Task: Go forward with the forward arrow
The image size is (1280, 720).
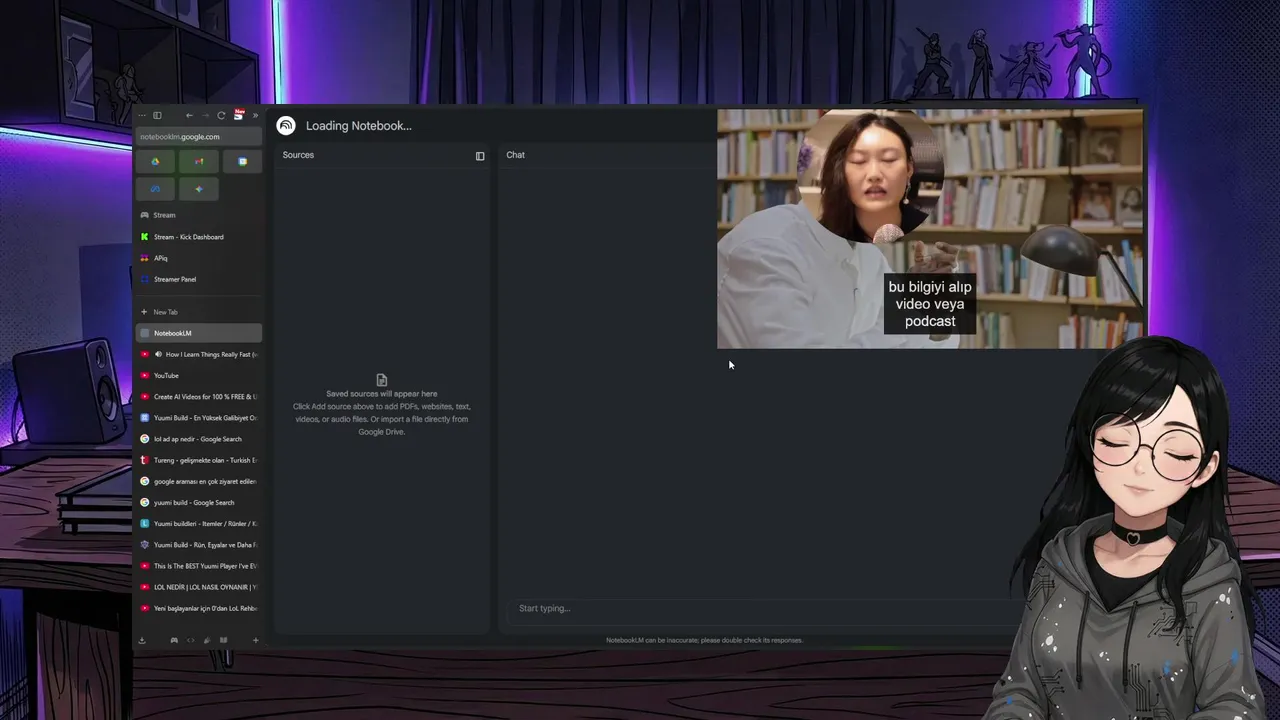Action: click(x=205, y=115)
